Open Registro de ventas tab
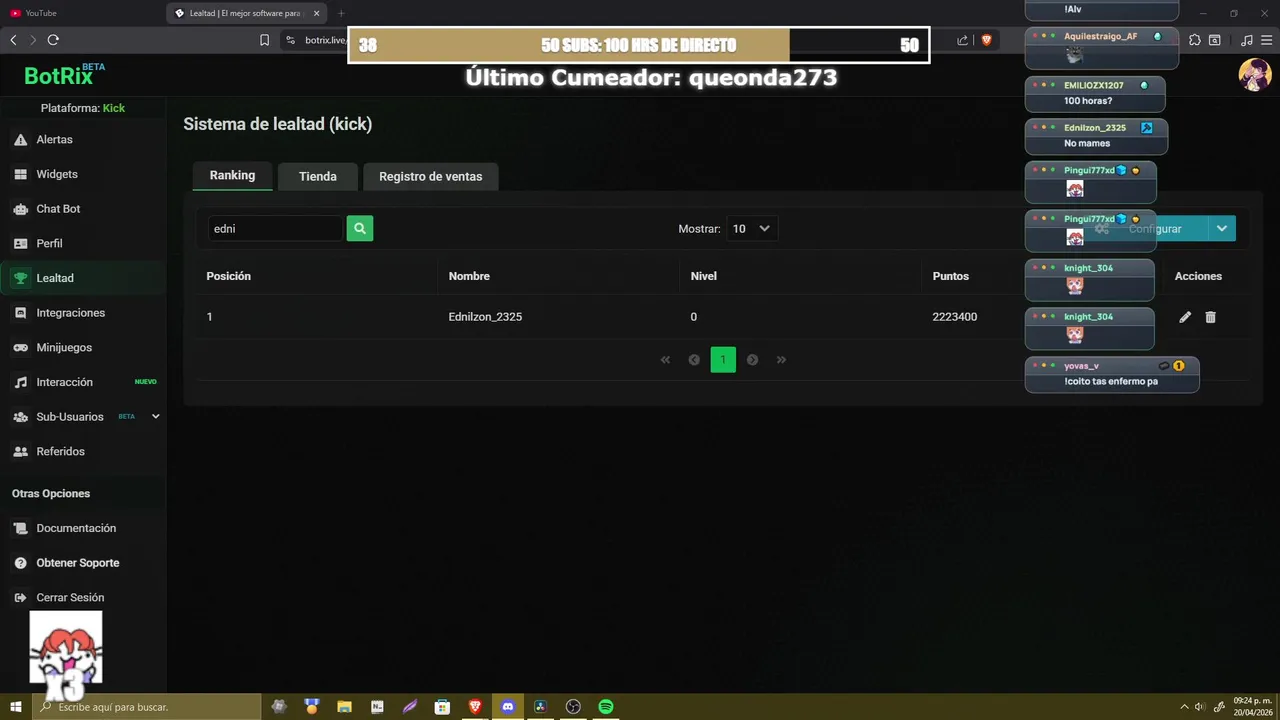 point(430,176)
